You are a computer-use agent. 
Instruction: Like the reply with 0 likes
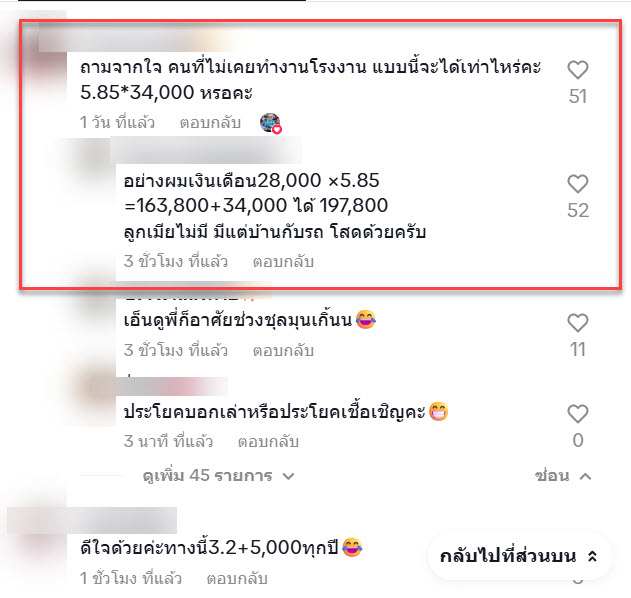578,414
